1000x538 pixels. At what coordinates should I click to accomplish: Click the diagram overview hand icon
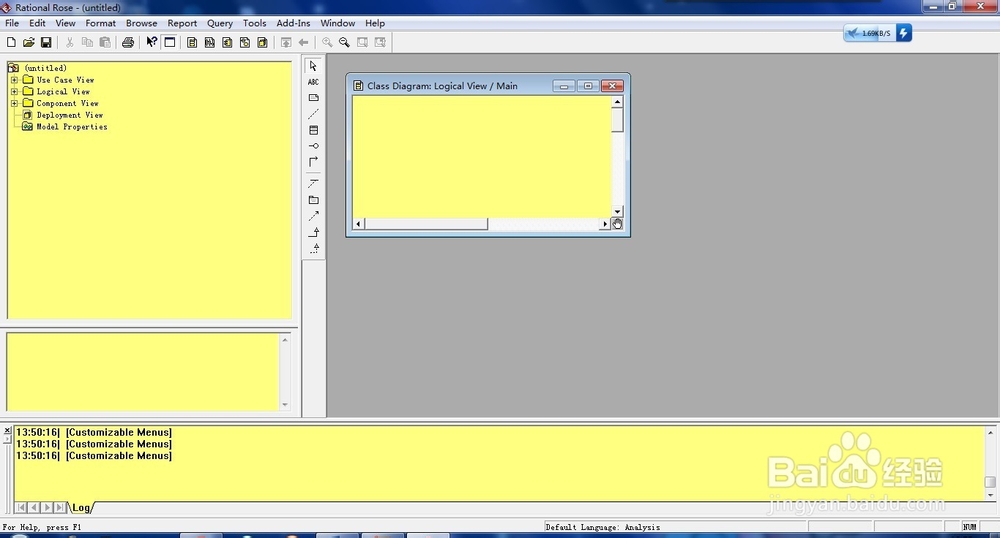[617, 224]
